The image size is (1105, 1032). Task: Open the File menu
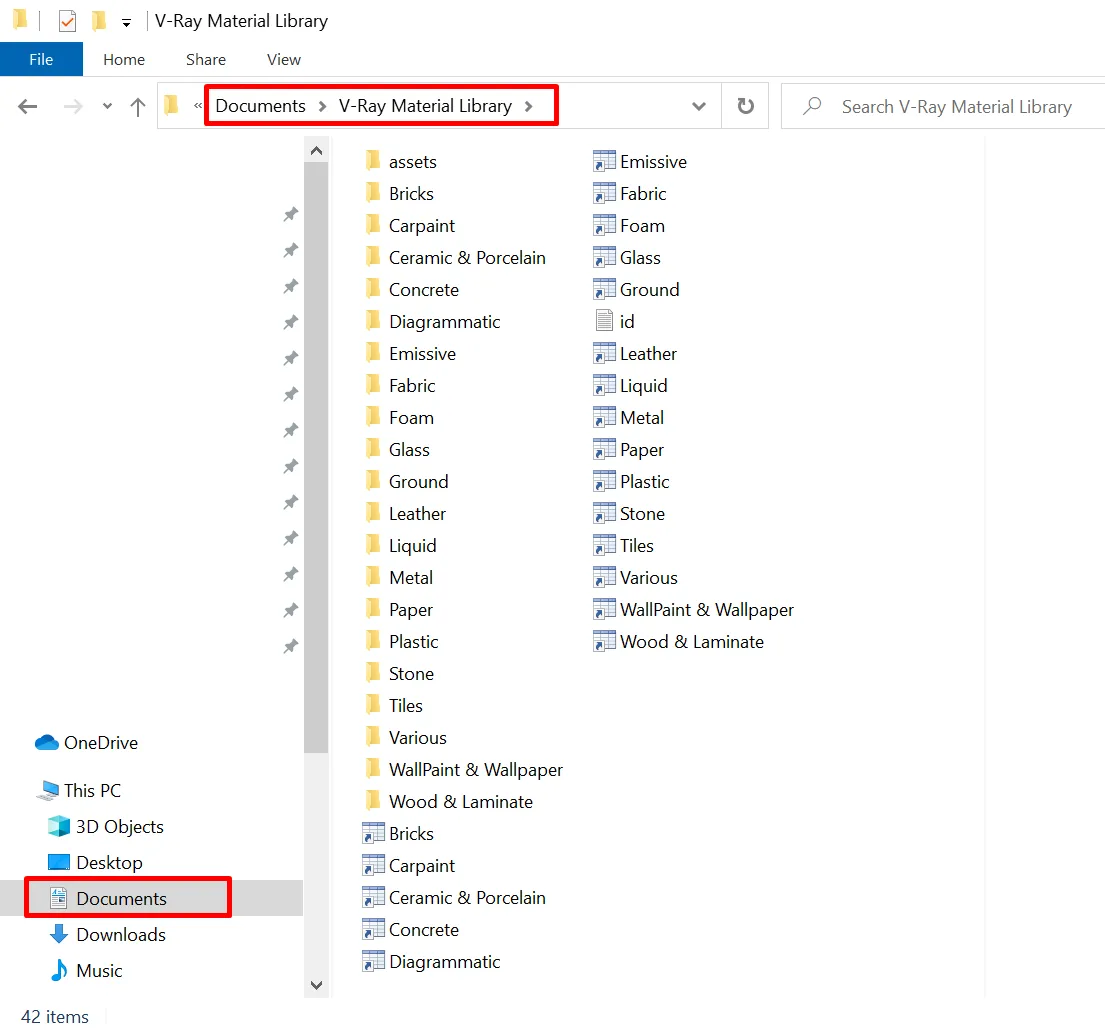(41, 59)
